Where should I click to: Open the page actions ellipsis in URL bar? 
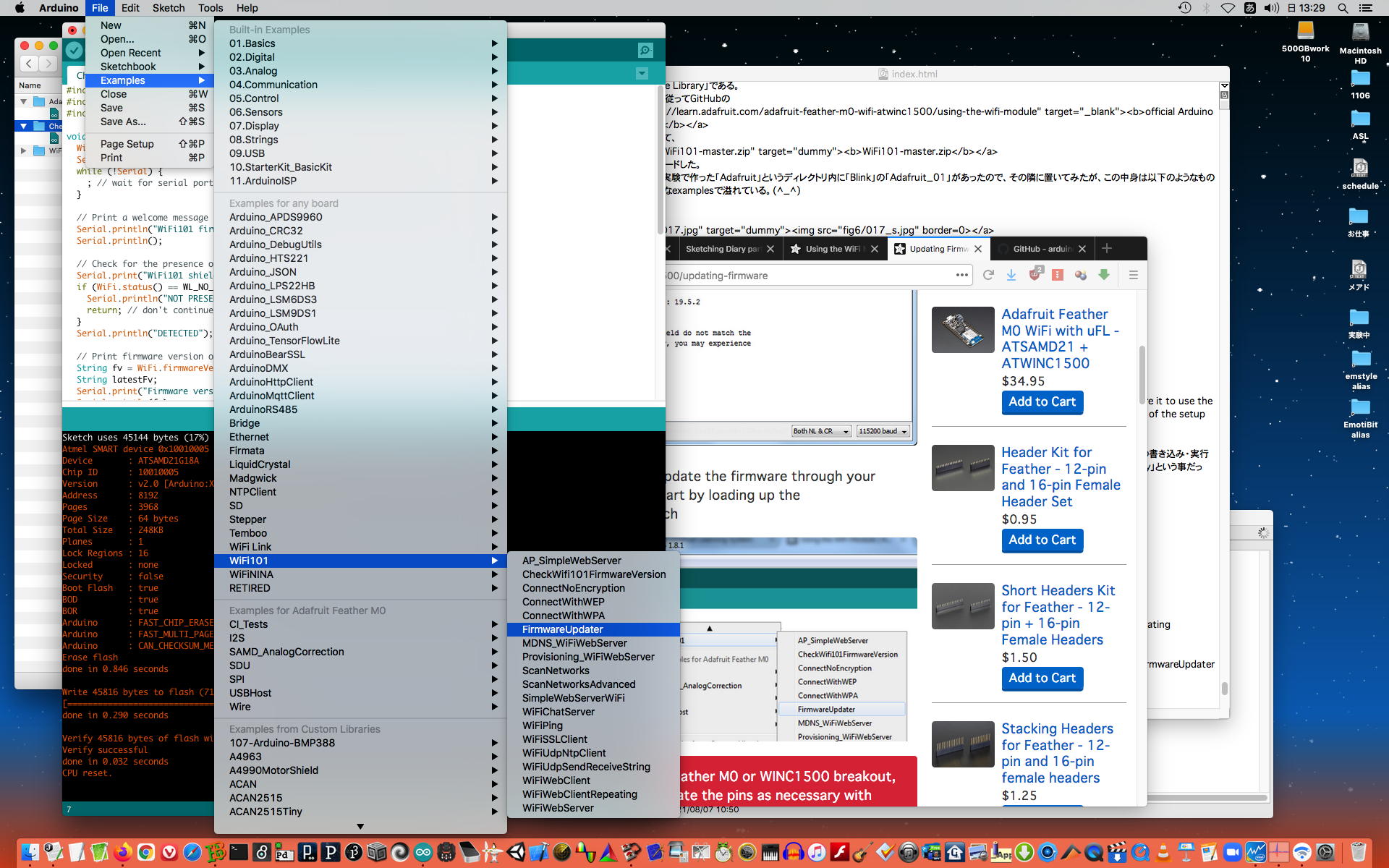961,275
